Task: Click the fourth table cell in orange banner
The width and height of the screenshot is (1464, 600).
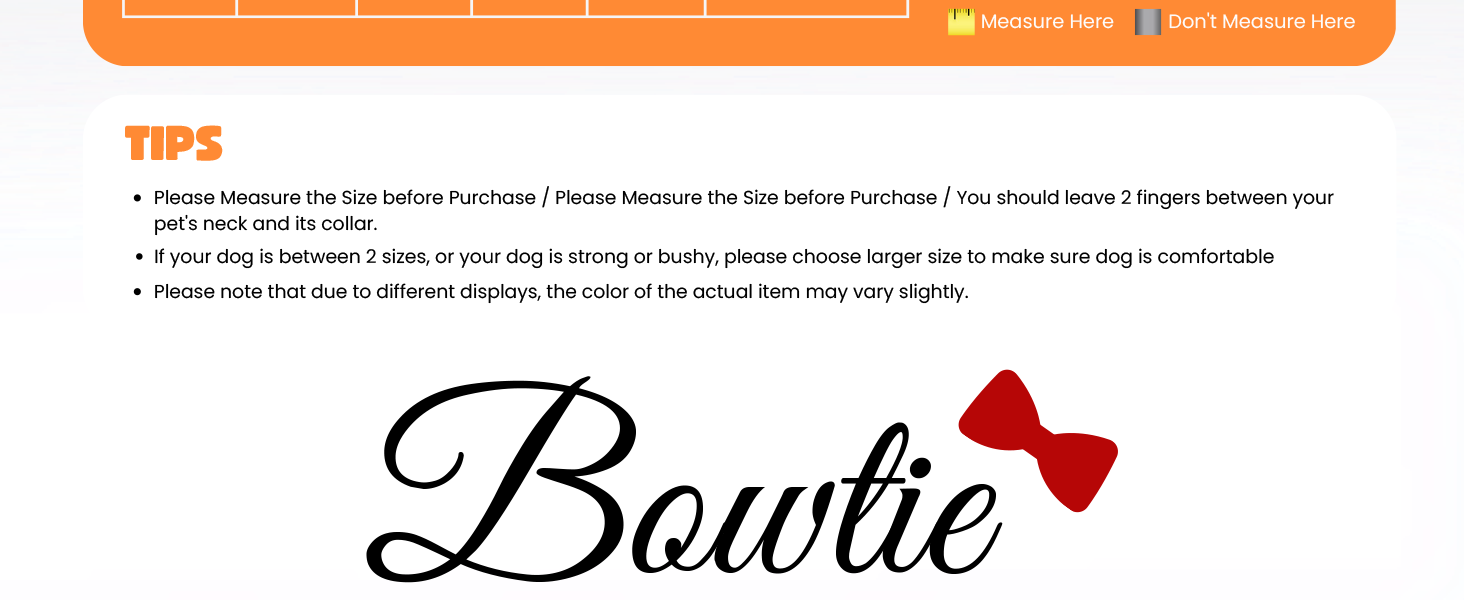Action: click(x=530, y=7)
